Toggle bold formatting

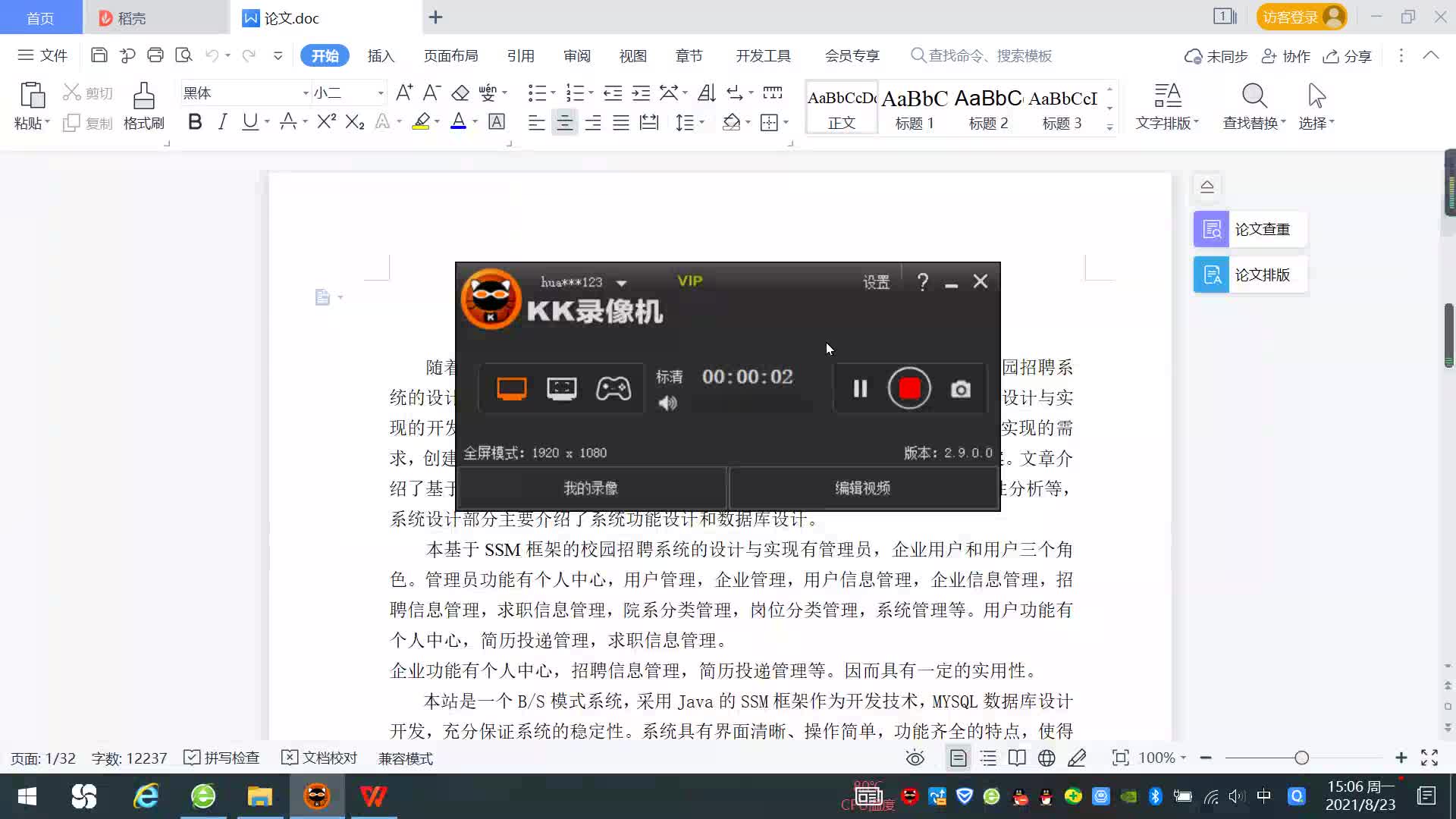click(195, 122)
